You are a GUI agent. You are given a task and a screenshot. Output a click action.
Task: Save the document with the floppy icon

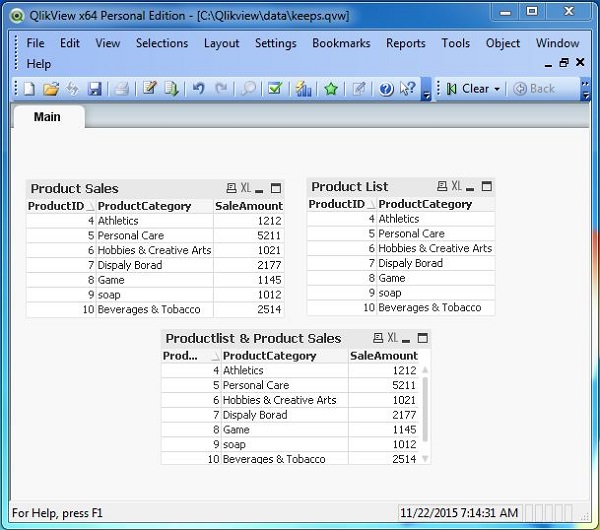click(94, 89)
